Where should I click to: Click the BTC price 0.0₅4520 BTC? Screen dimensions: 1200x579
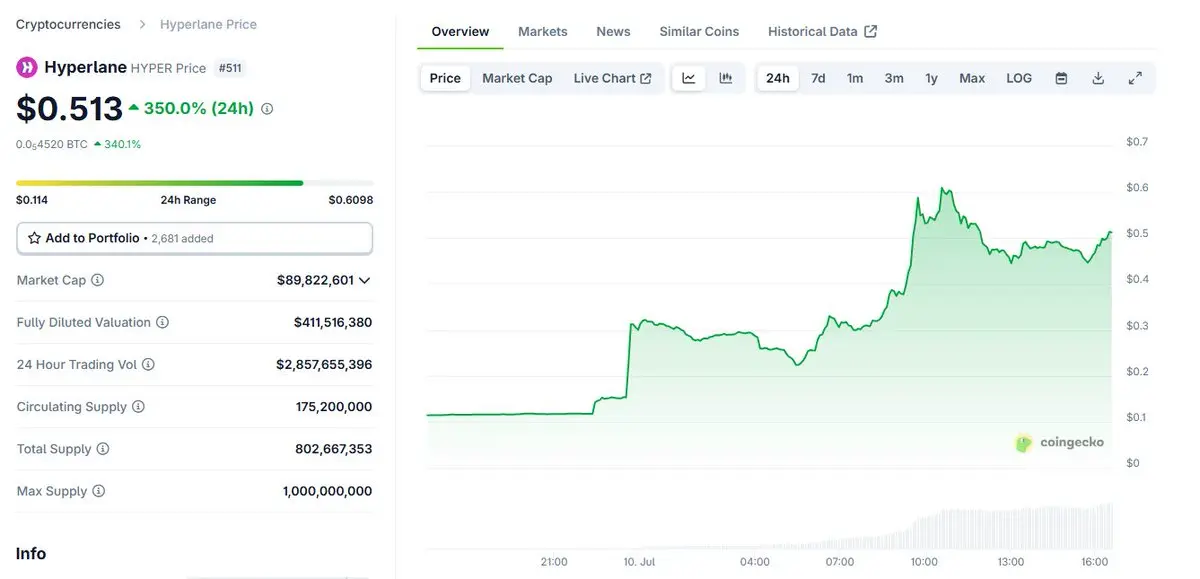click(x=51, y=144)
